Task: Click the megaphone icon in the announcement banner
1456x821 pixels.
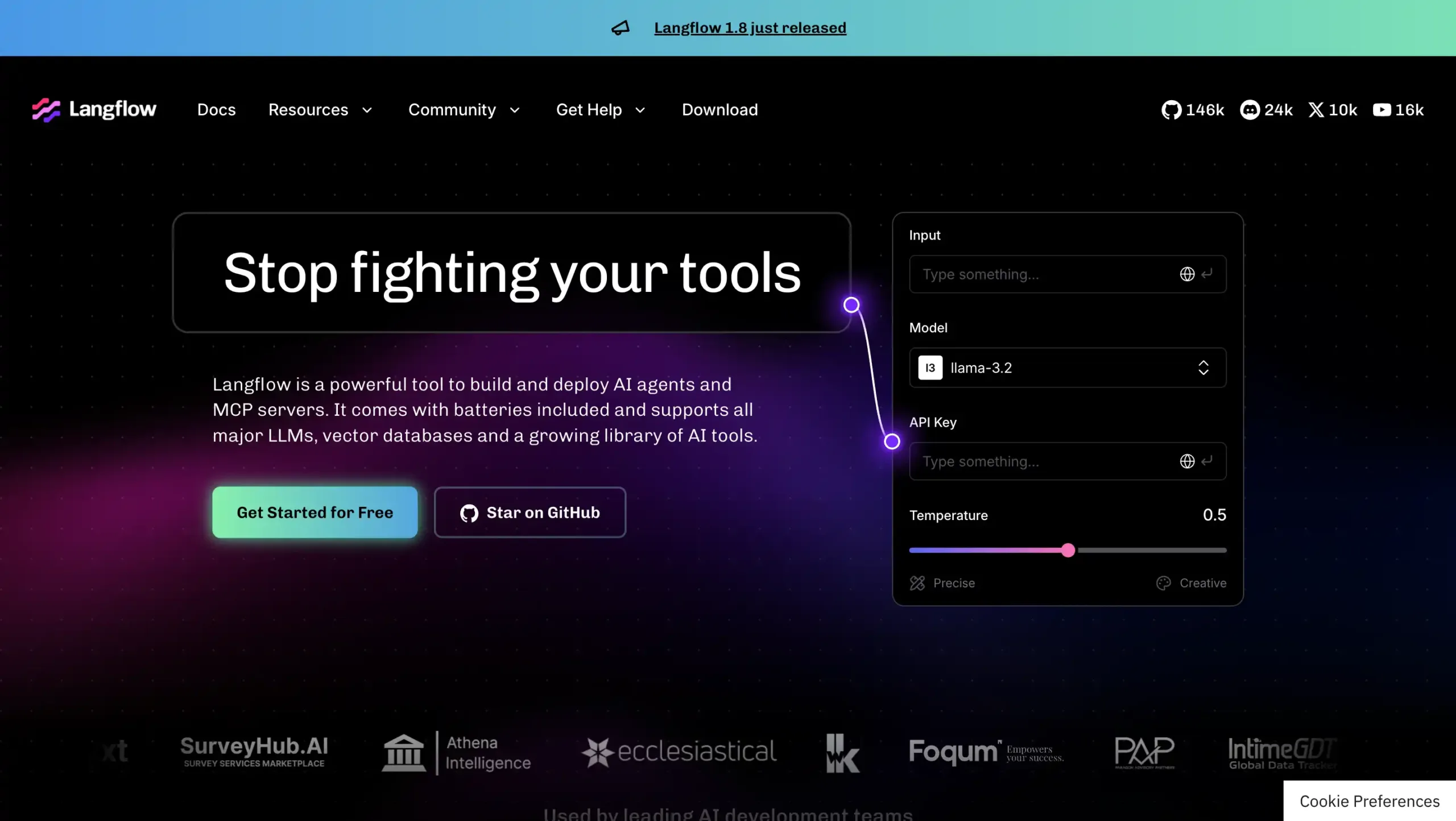Action: [x=621, y=27]
